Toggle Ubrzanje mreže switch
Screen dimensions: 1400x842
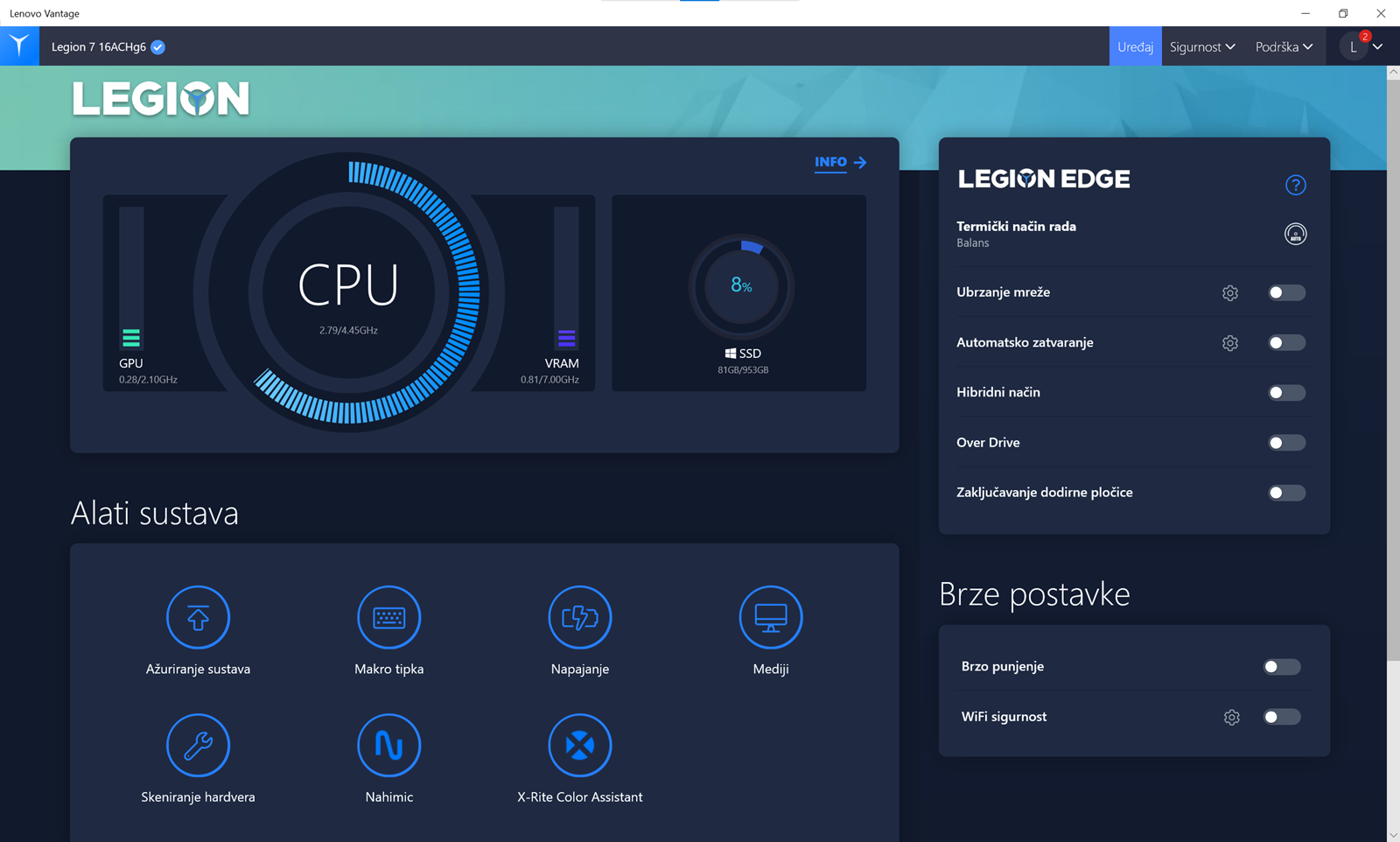point(1286,292)
